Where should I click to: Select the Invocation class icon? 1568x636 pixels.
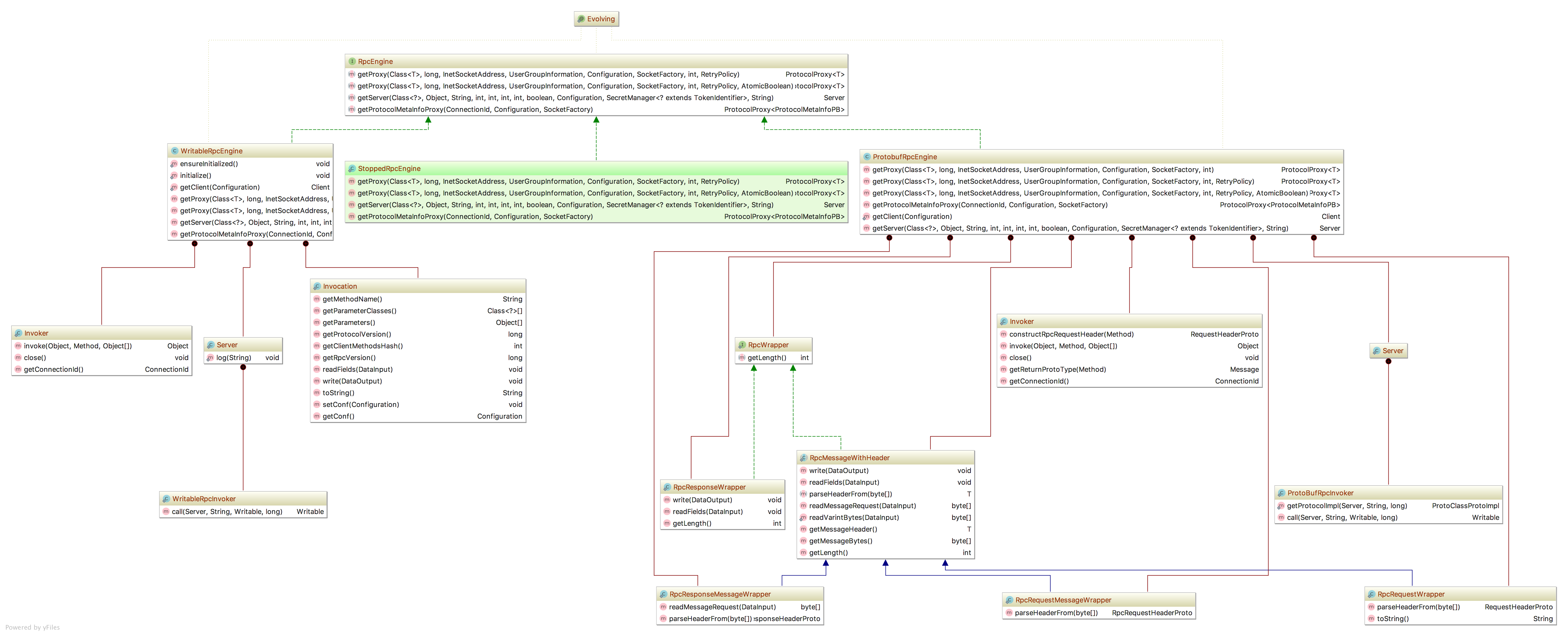(x=317, y=286)
